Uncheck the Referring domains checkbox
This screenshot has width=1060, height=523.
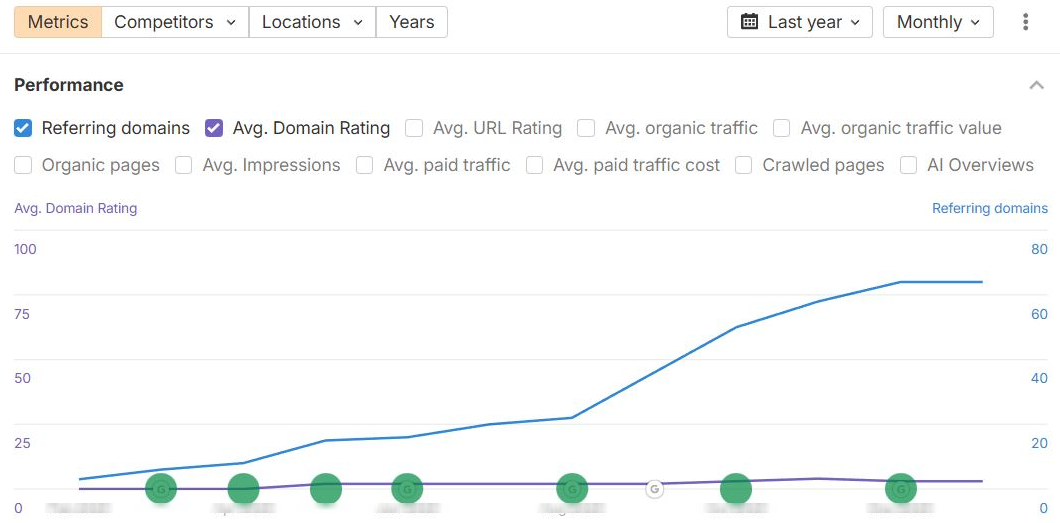click(23, 128)
